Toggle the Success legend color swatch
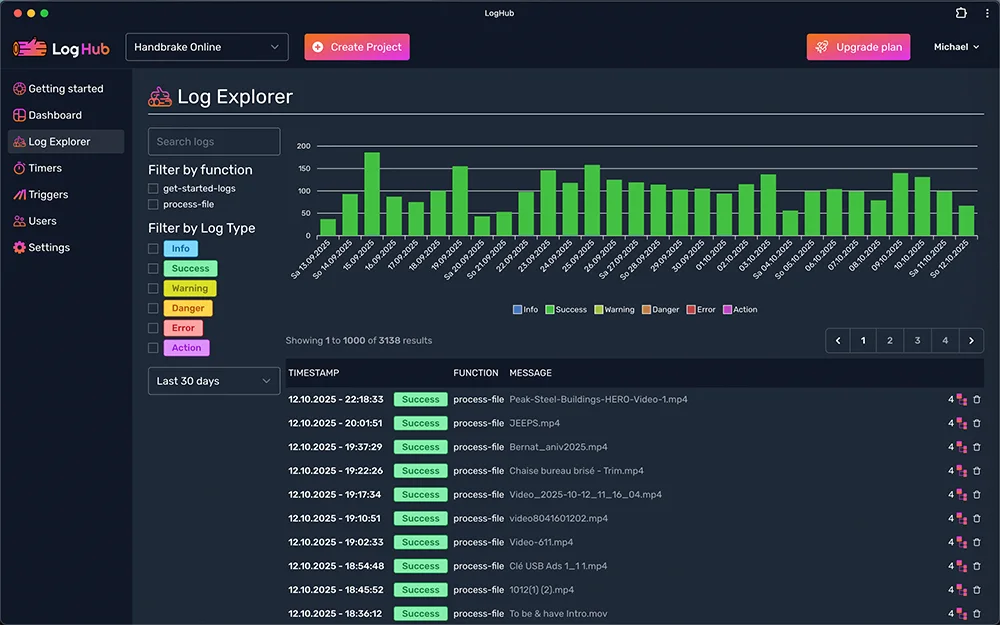This screenshot has height=625, width=1000. (549, 310)
